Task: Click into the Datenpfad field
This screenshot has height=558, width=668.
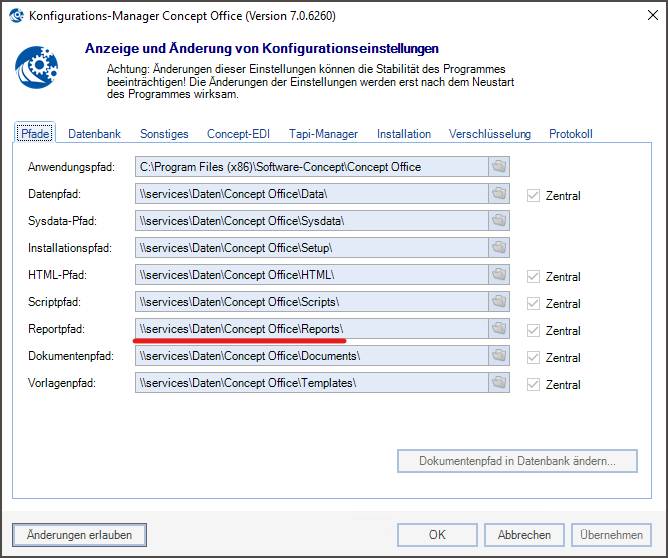Action: (x=311, y=194)
